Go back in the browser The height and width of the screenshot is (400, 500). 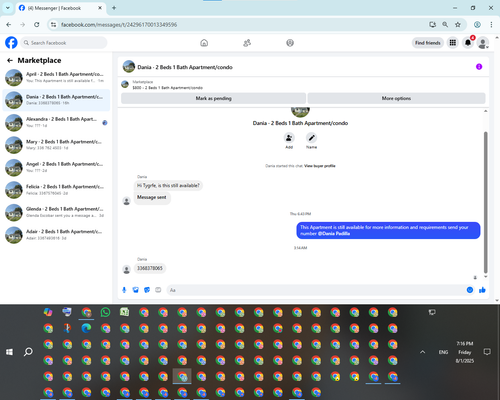[9, 24]
